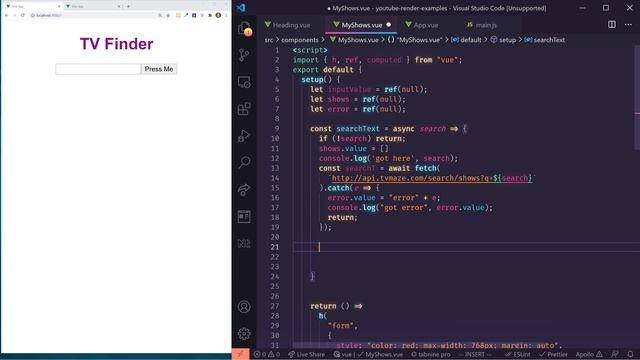
Task: Click the vue language status item
Action: 342,354
